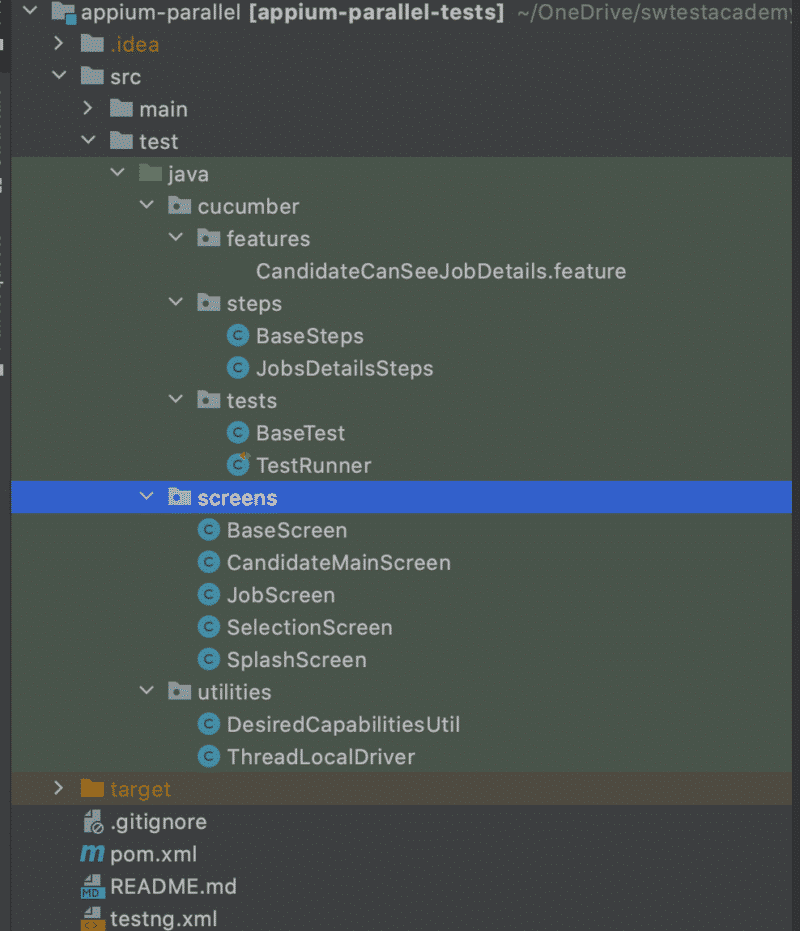Click the pom.xml Maven icon
This screenshot has width=800, height=931.
92,853
